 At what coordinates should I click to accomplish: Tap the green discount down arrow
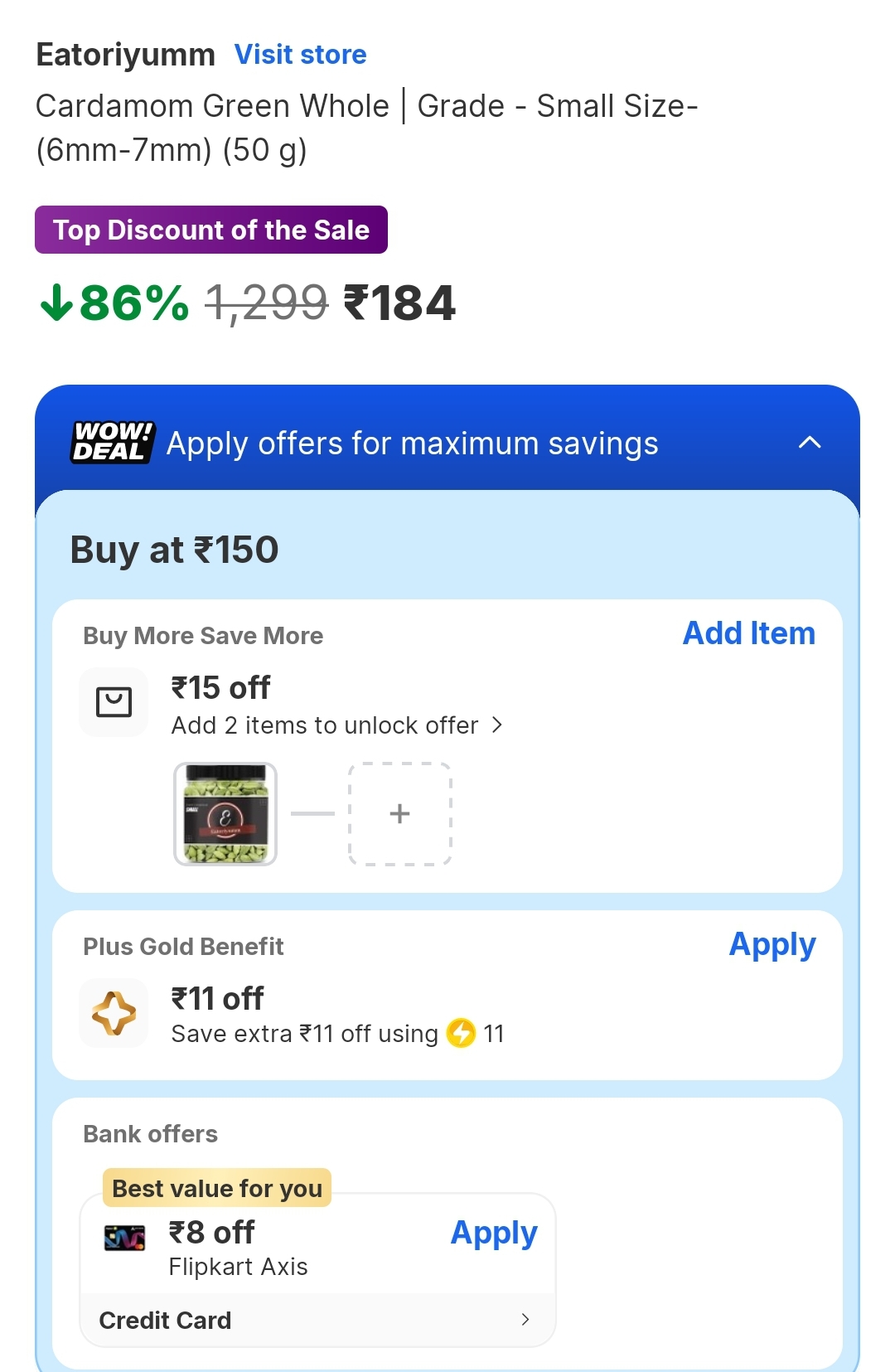coord(56,303)
